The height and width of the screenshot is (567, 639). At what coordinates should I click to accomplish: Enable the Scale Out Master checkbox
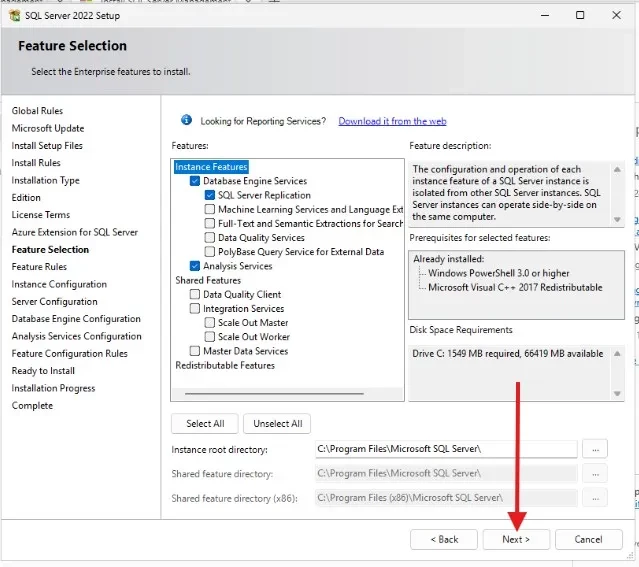click(209, 322)
